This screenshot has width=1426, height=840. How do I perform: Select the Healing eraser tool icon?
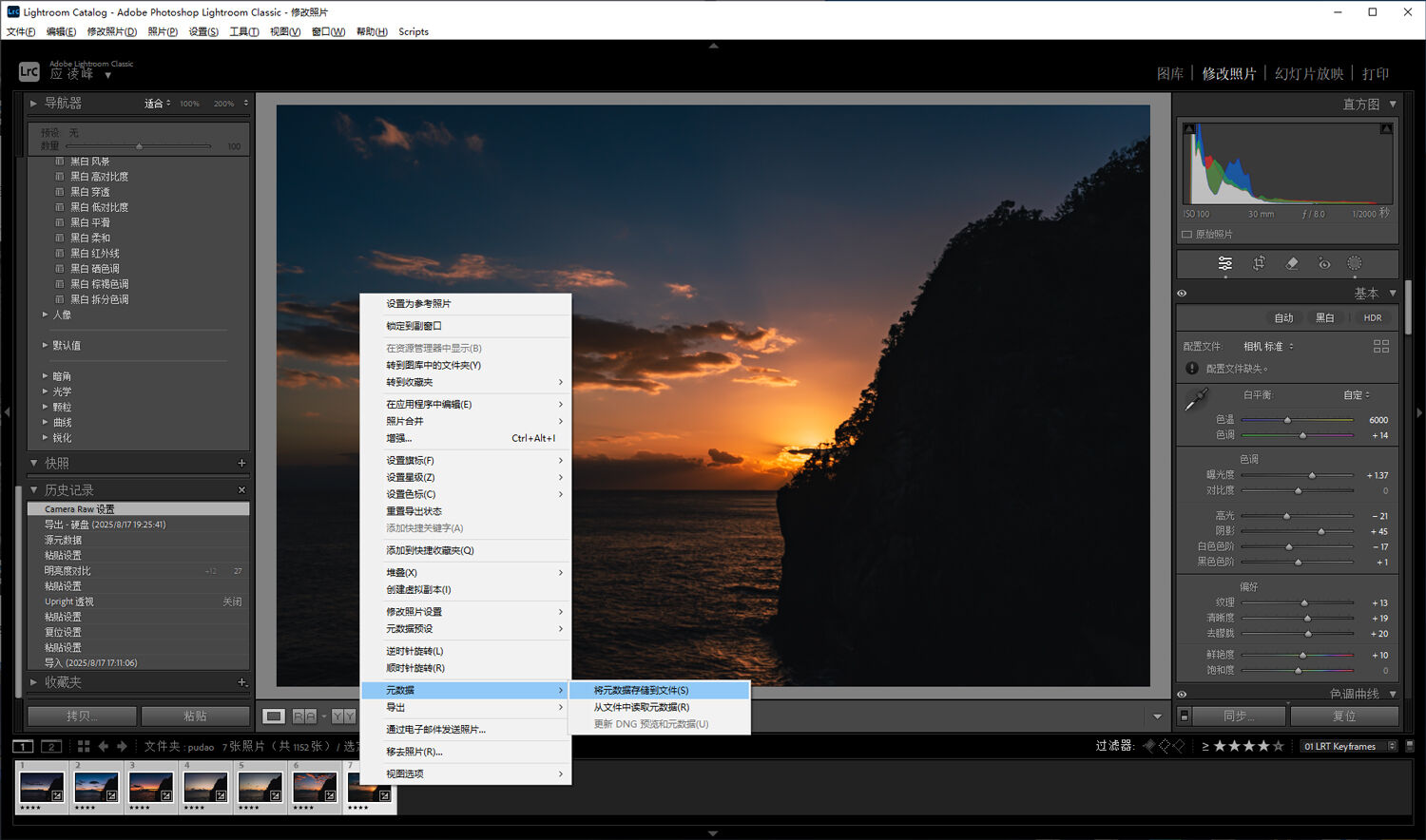[x=1292, y=263]
